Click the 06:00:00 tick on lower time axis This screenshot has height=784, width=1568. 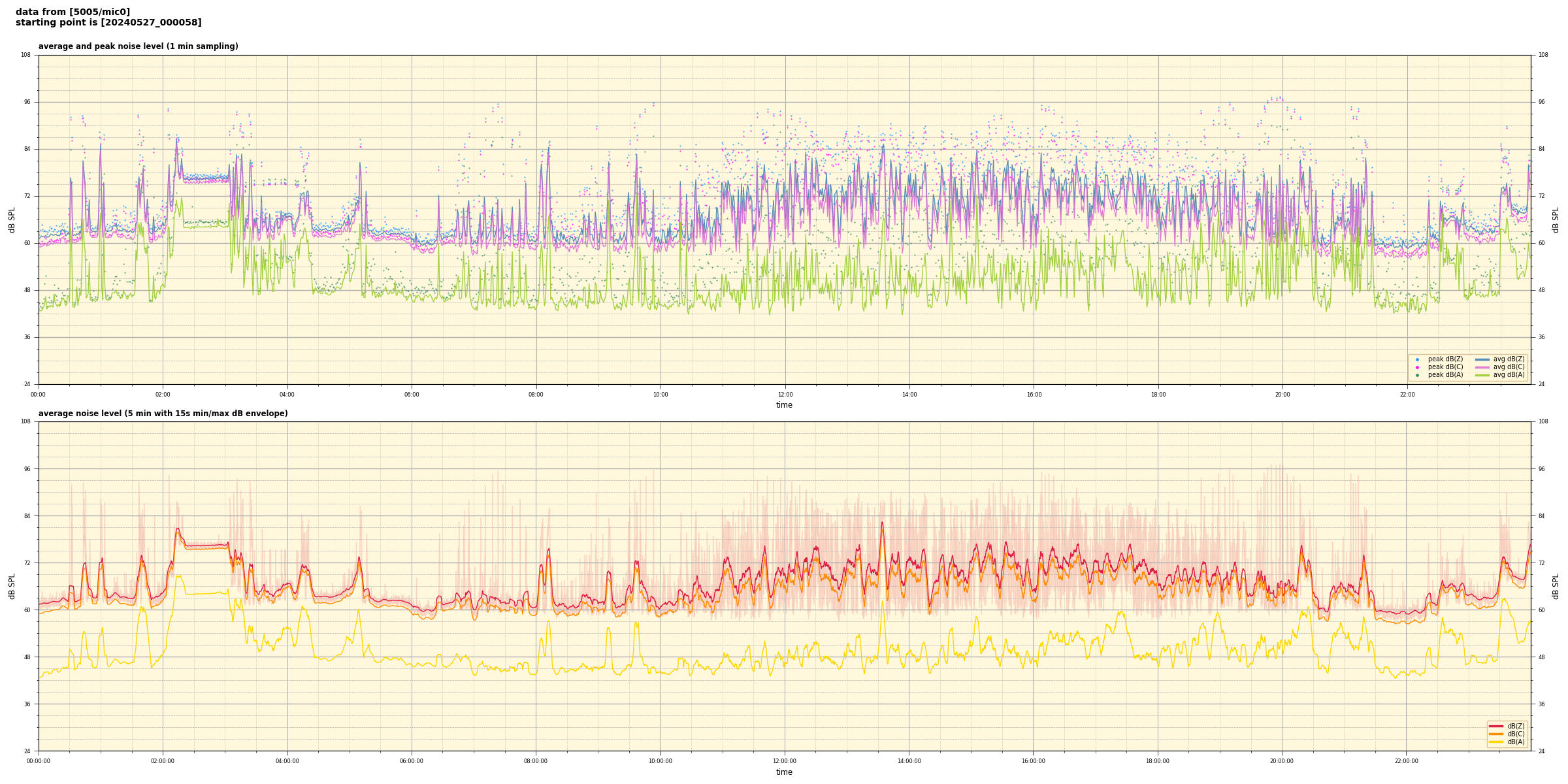coord(412,761)
